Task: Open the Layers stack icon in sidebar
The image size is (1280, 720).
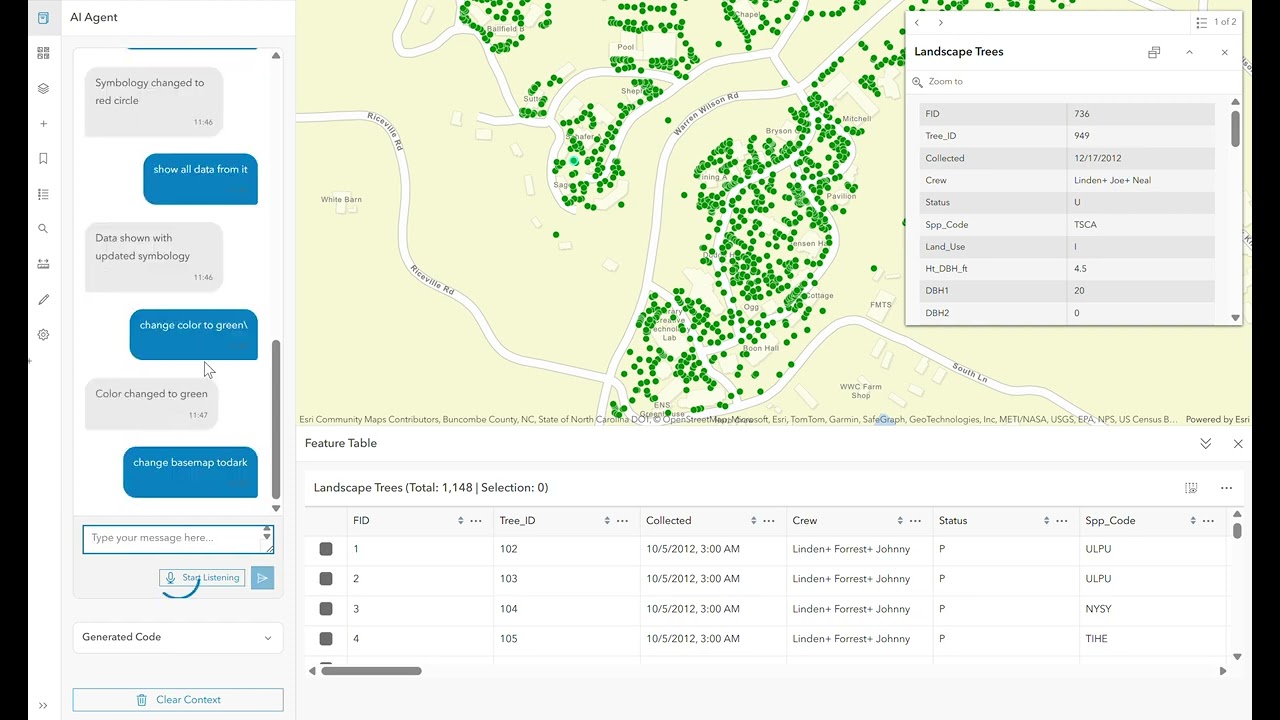Action: click(x=43, y=88)
